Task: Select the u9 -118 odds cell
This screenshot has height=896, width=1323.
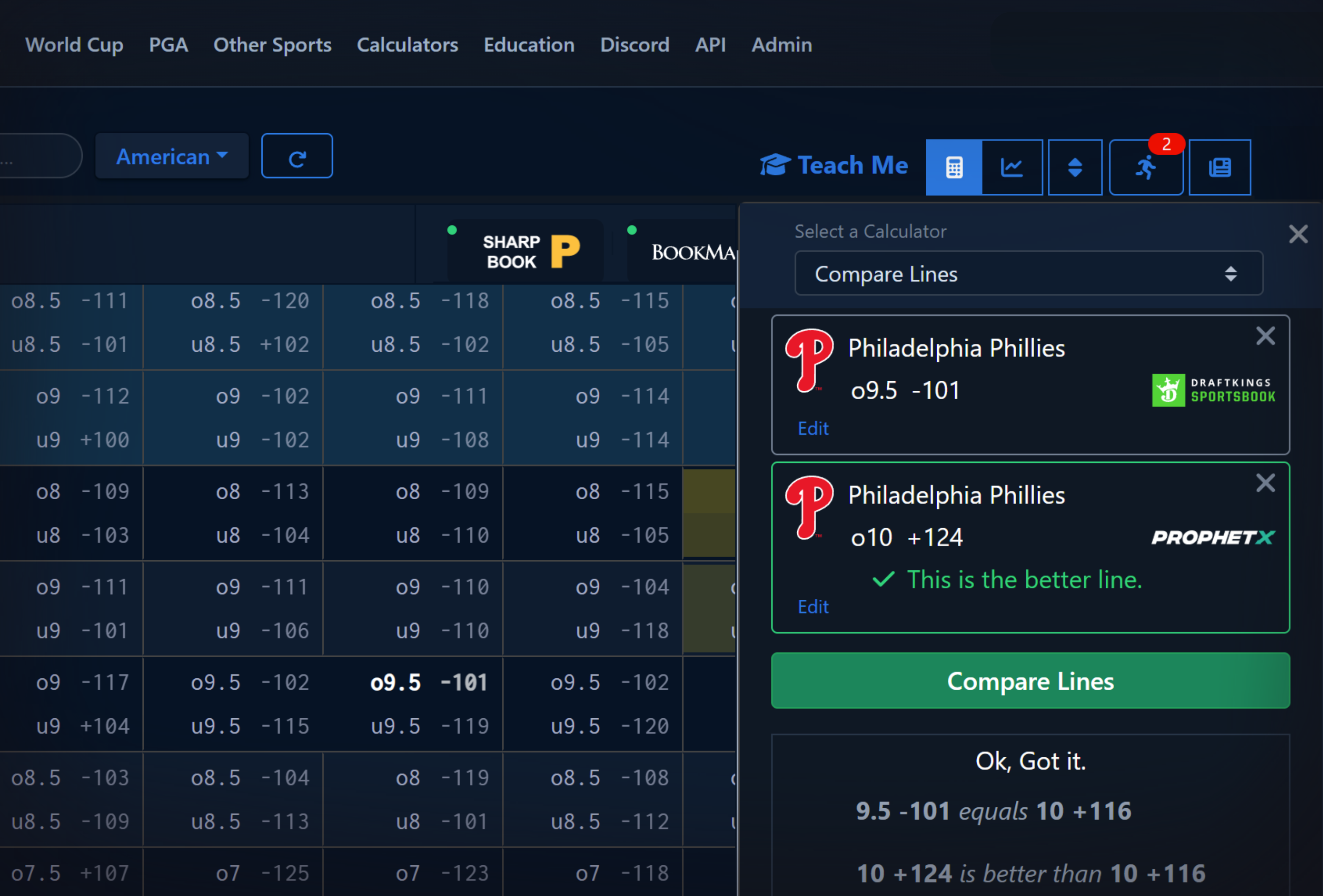Action: pos(622,631)
